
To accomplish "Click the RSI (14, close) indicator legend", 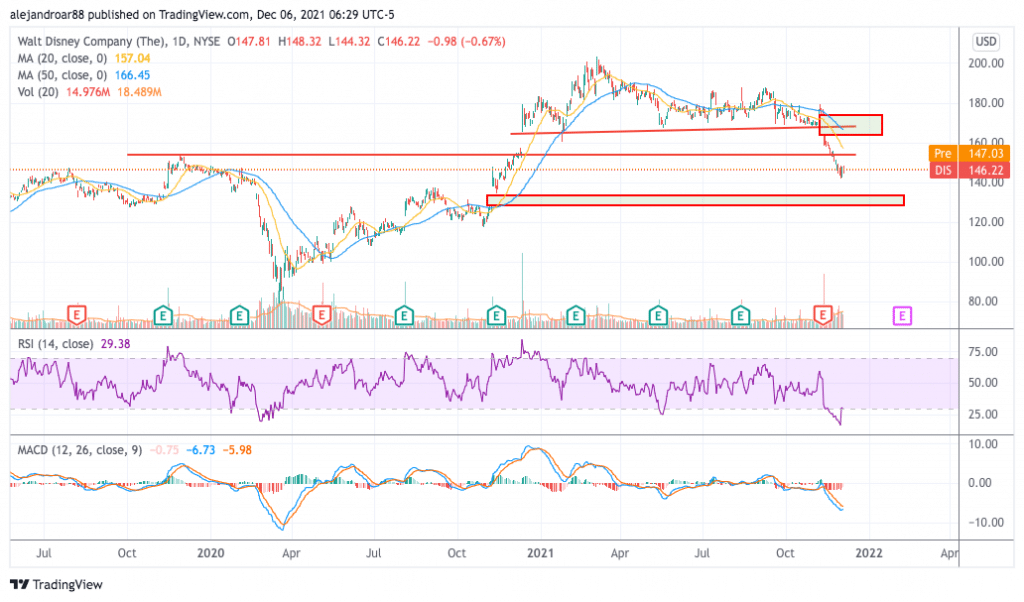I will pos(56,343).
